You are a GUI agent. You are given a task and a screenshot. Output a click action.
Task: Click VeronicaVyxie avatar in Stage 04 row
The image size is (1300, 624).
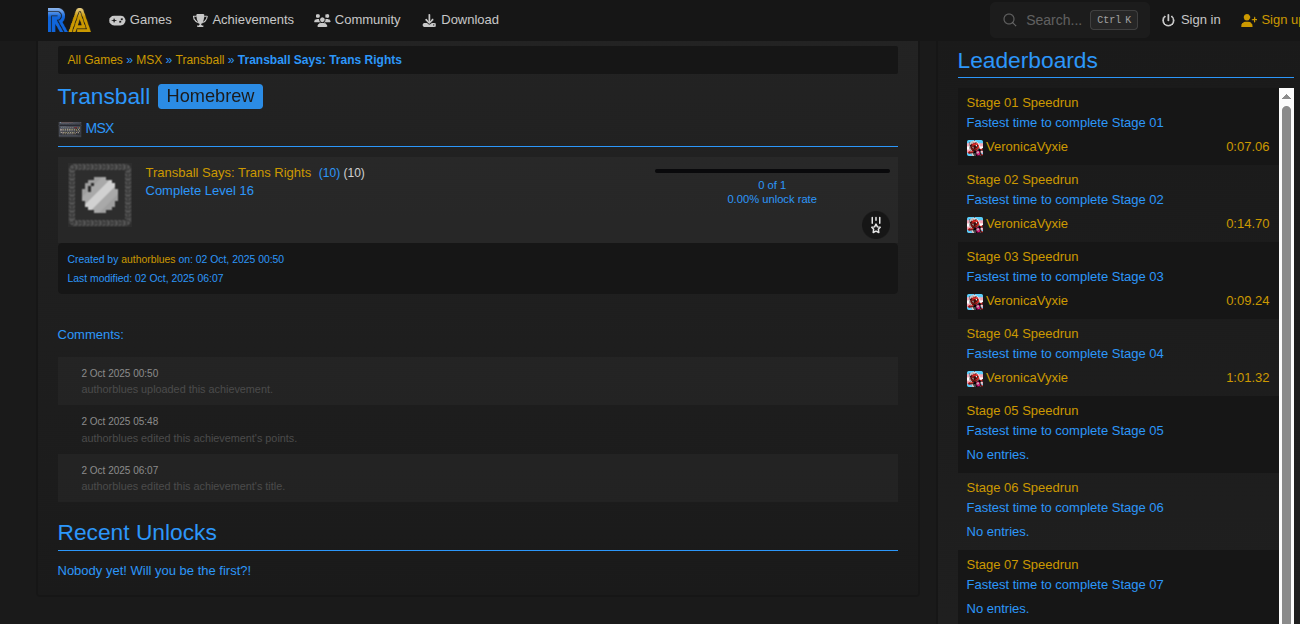(975, 378)
